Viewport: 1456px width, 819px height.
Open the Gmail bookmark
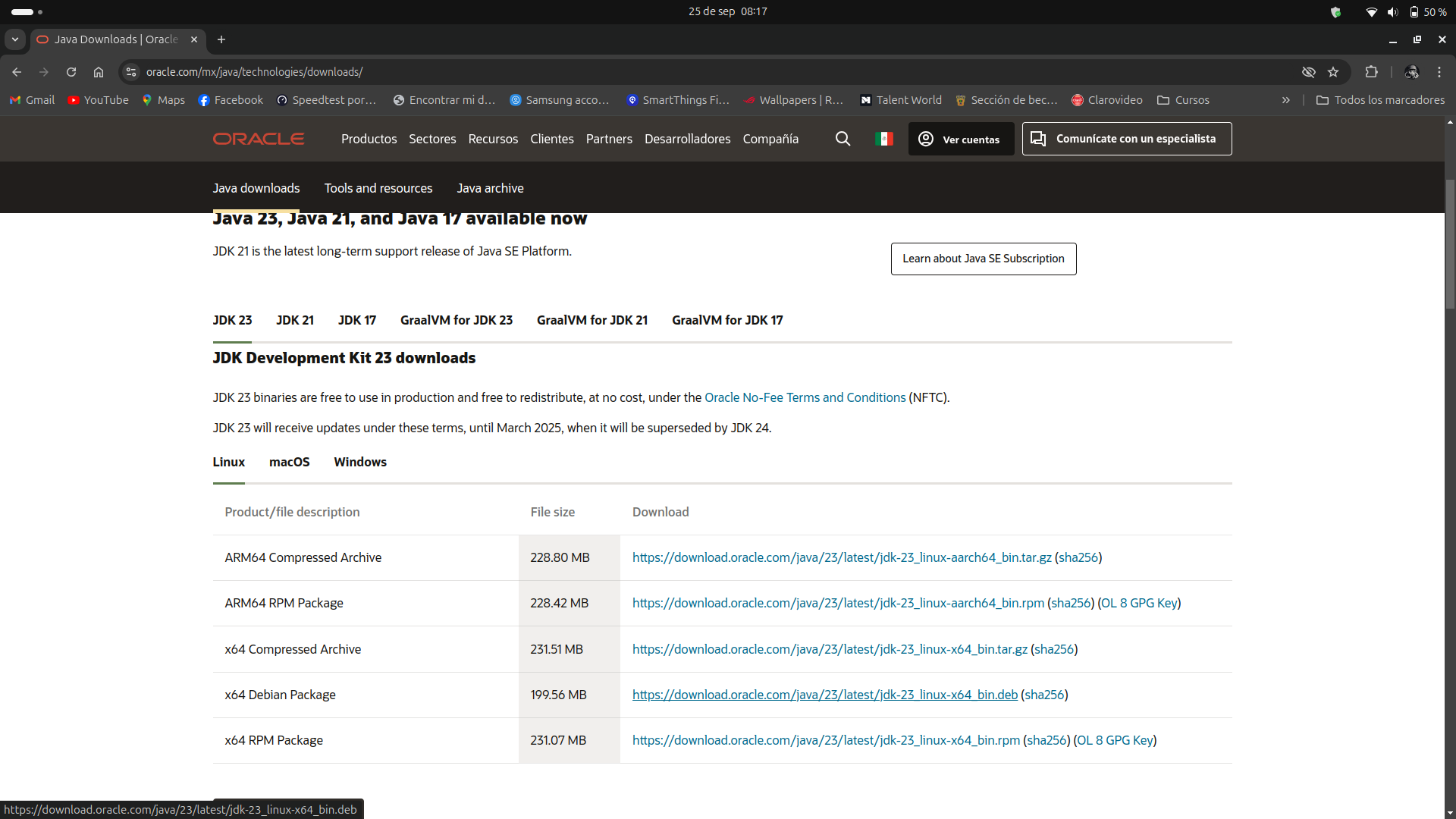(x=32, y=100)
